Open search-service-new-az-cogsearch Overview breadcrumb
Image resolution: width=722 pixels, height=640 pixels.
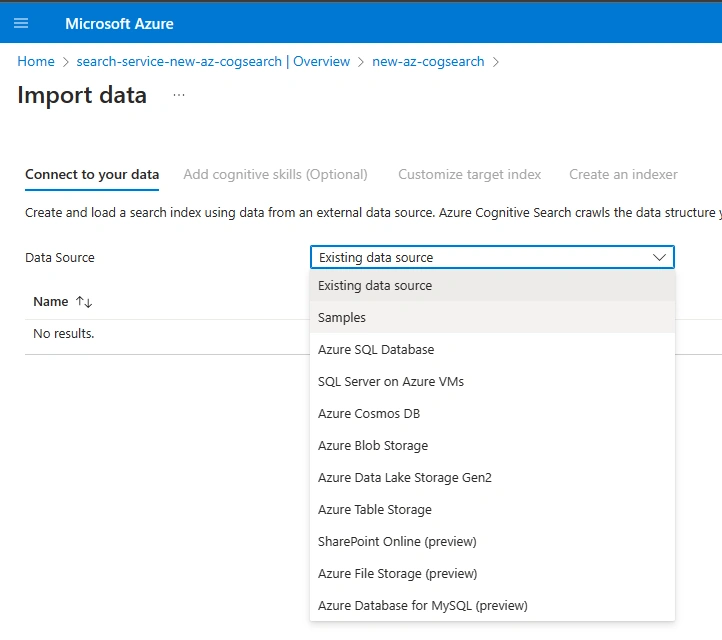pyautogui.click(x=213, y=61)
